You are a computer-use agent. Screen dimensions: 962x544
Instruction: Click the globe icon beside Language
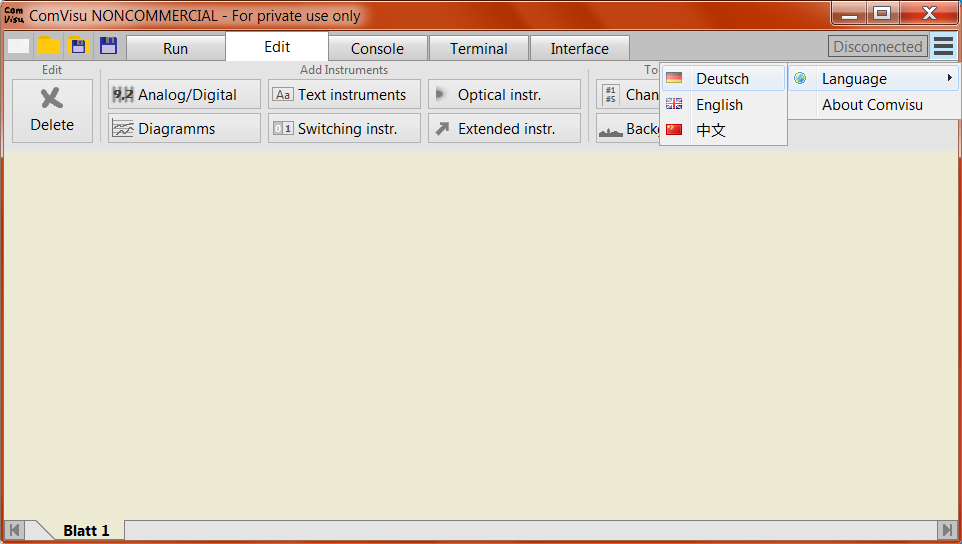click(x=800, y=79)
